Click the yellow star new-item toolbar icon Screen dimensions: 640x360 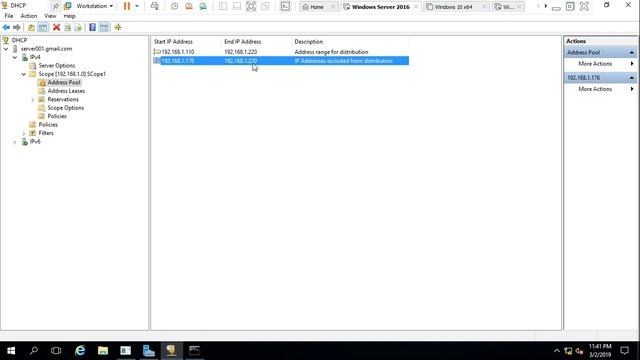coord(118,27)
